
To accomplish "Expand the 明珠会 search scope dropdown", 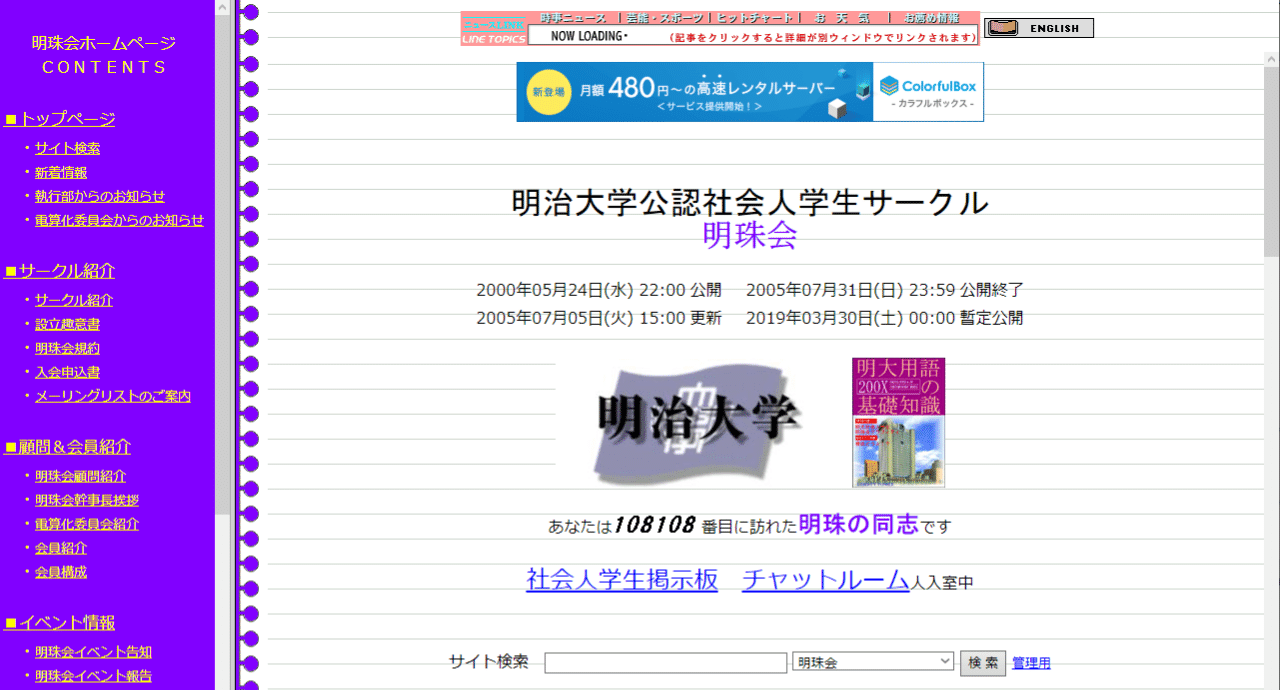I will [873, 662].
